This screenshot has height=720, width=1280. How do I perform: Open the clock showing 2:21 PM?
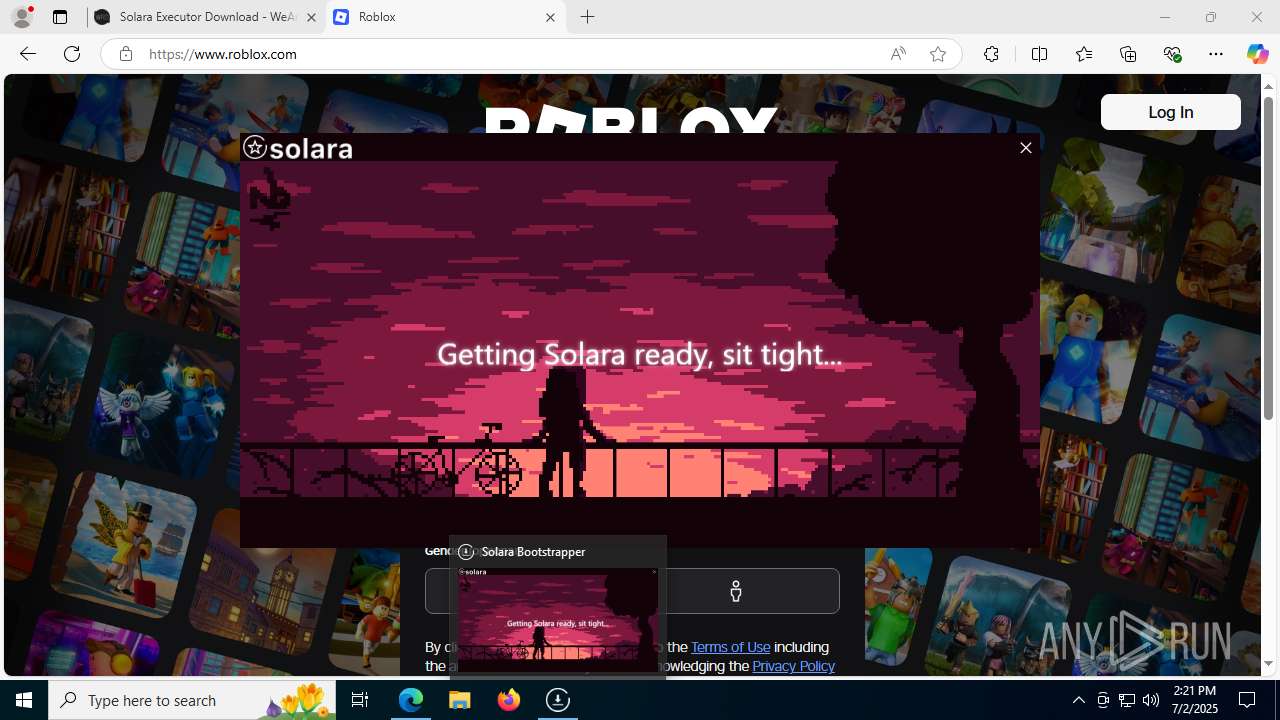coord(1194,700)
